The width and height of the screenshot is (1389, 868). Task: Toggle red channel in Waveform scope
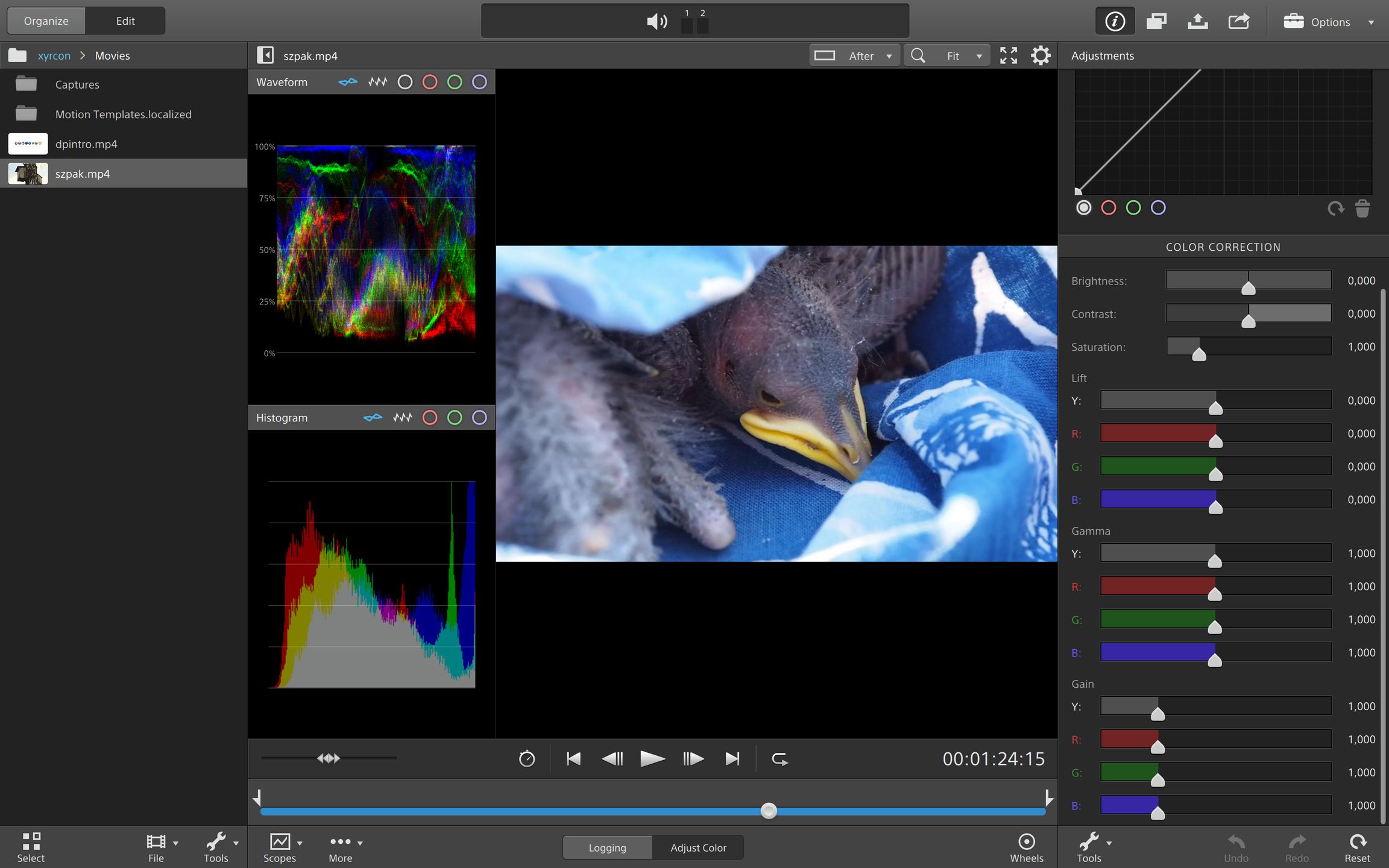pyautogui.click(x=430, y=82)
